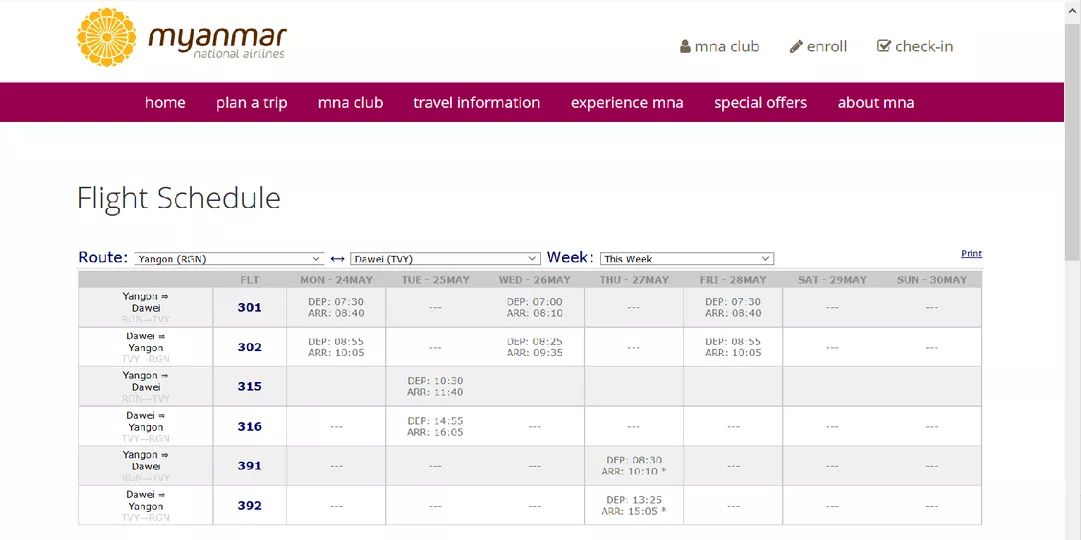
Task: Click the Yangon to Dawei label for flight 391
Action: (x=146, y=466)
